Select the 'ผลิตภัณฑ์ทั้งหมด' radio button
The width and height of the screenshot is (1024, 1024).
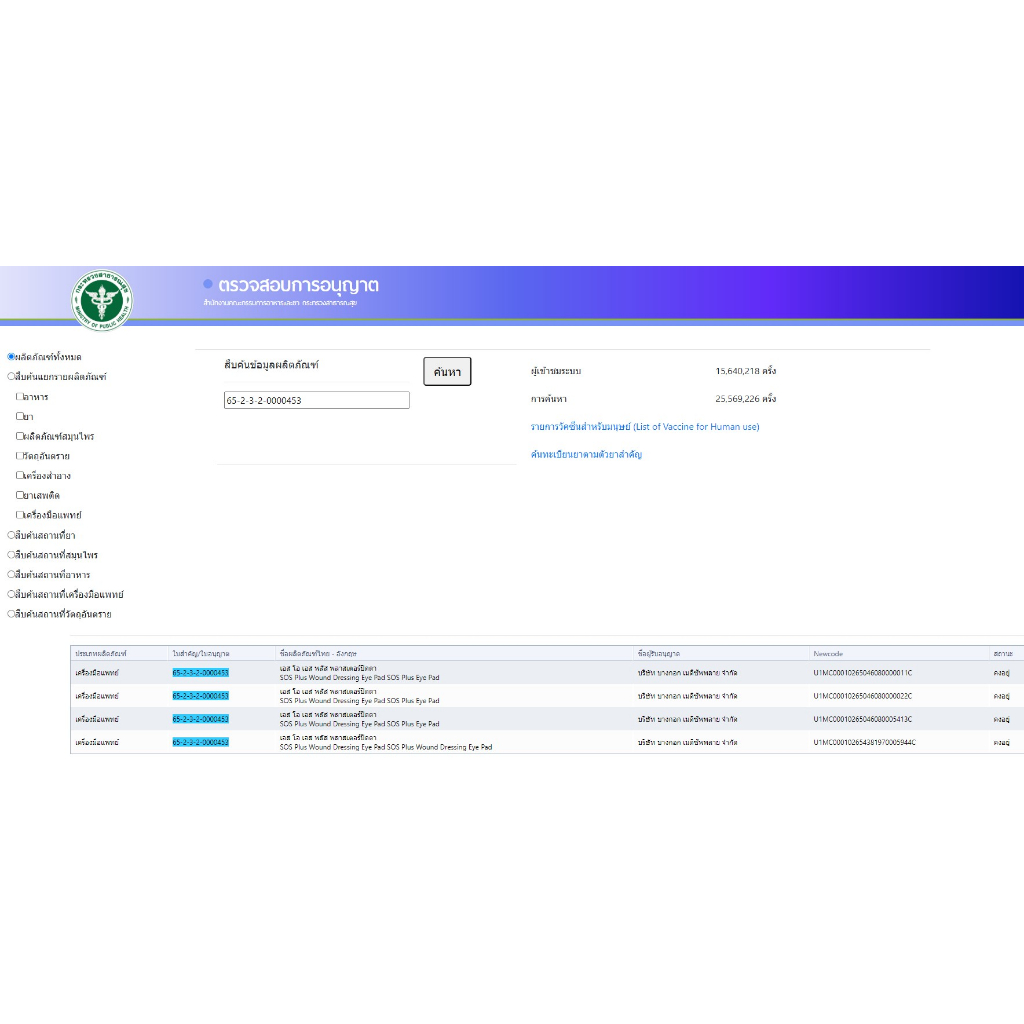point(11,357)
